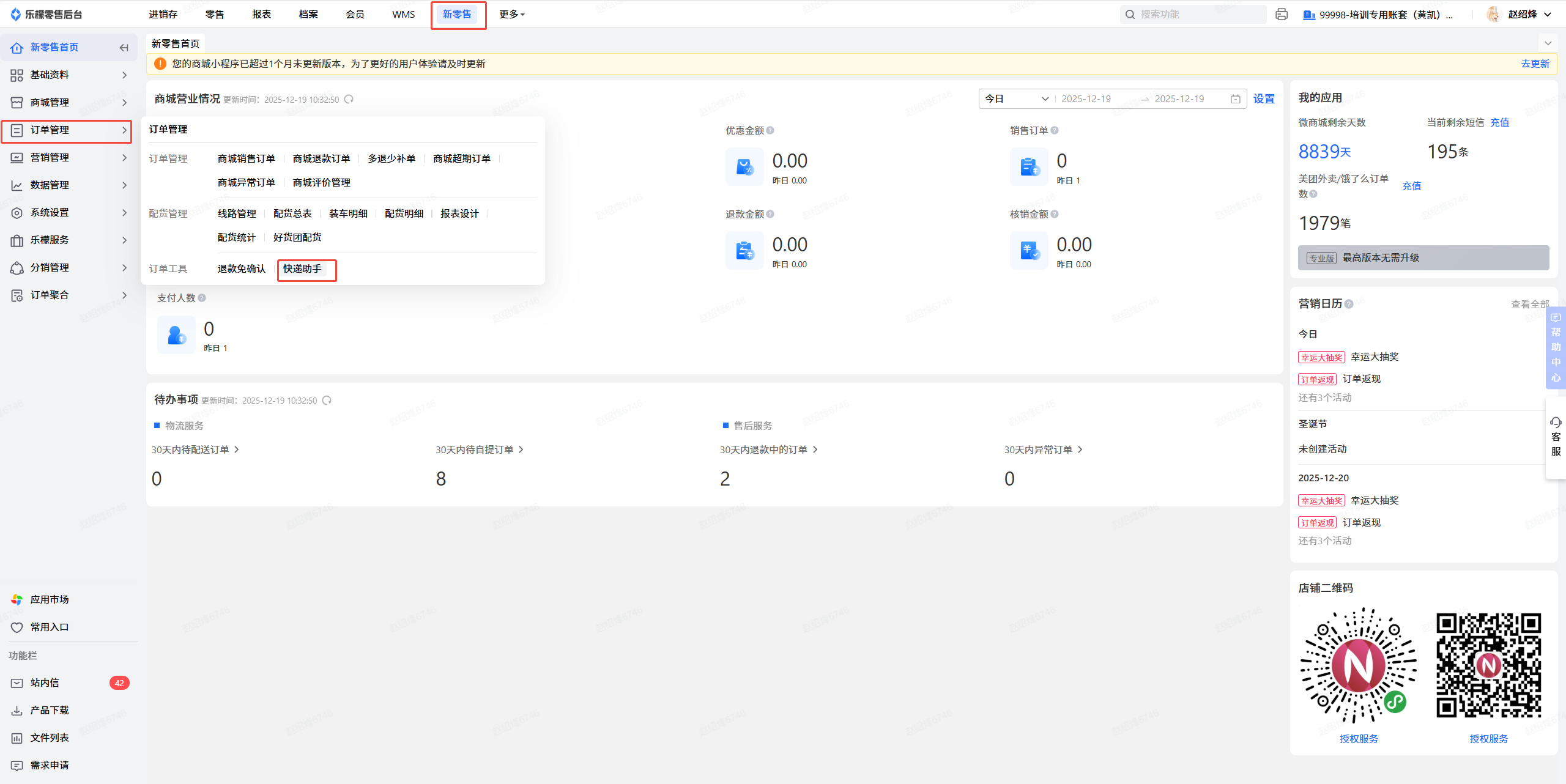Screen dimensions: 1566x784
Task: Open 客服 customer service floating icon
Action: coord(1556,437)
